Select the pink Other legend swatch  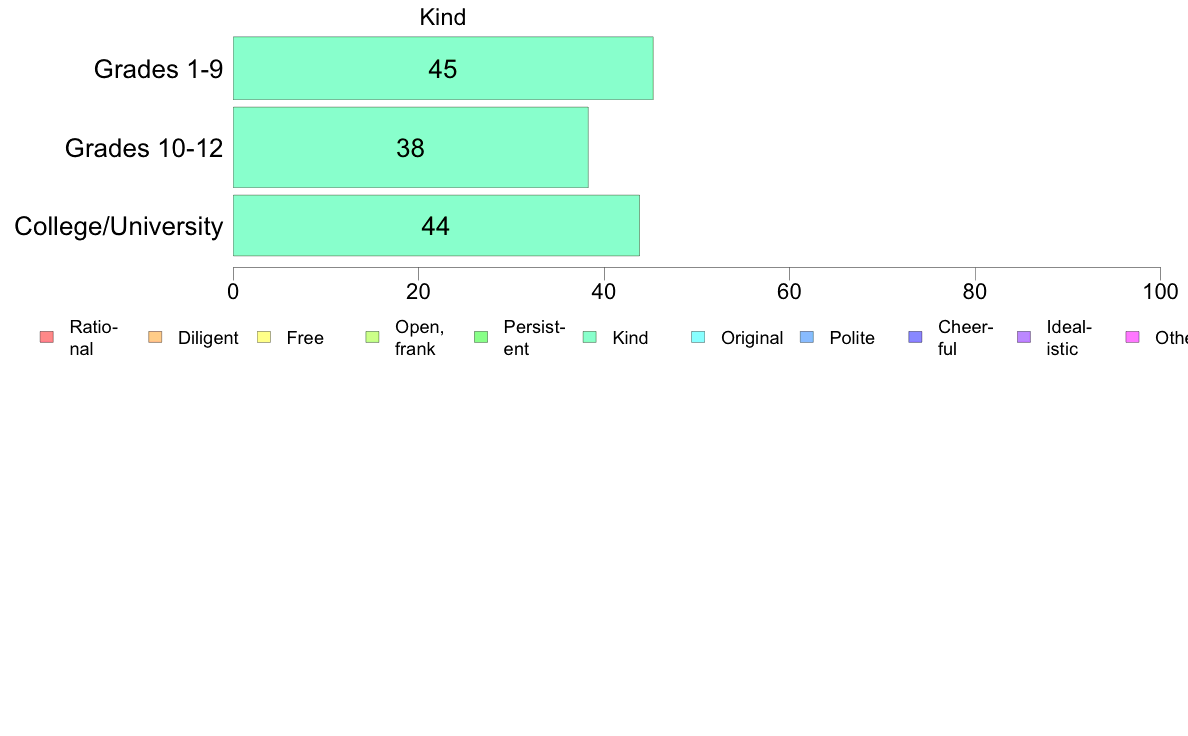click(1133, 337)
